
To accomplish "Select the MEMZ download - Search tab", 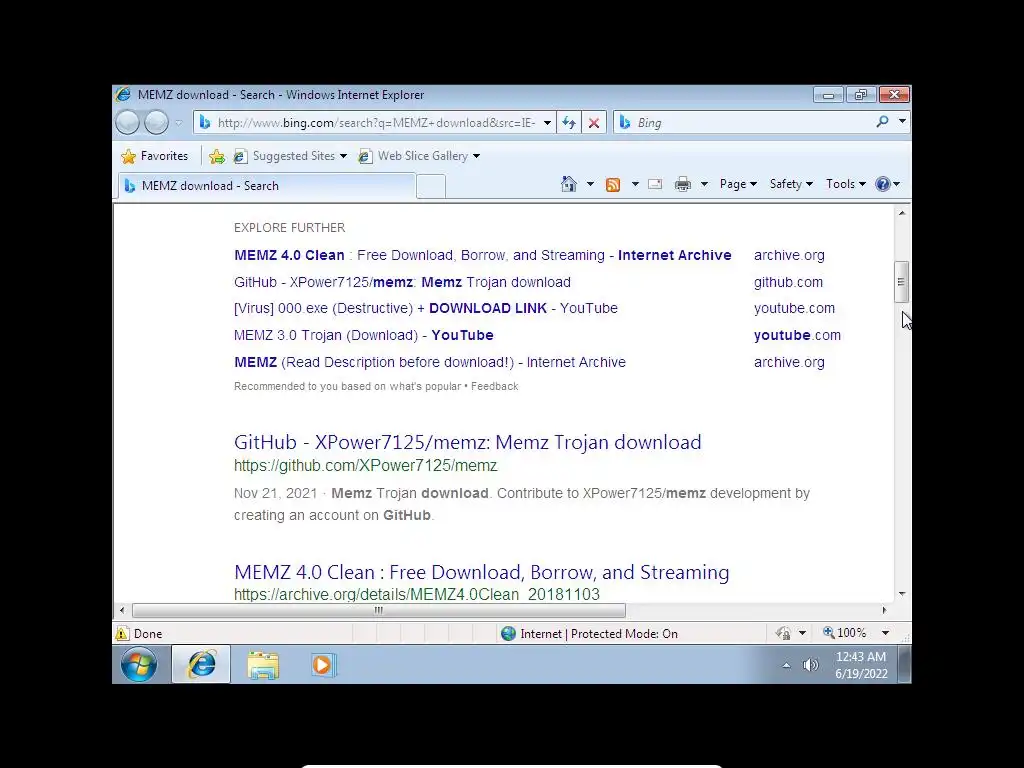I will pyautogui.click(x=266, y=185).
